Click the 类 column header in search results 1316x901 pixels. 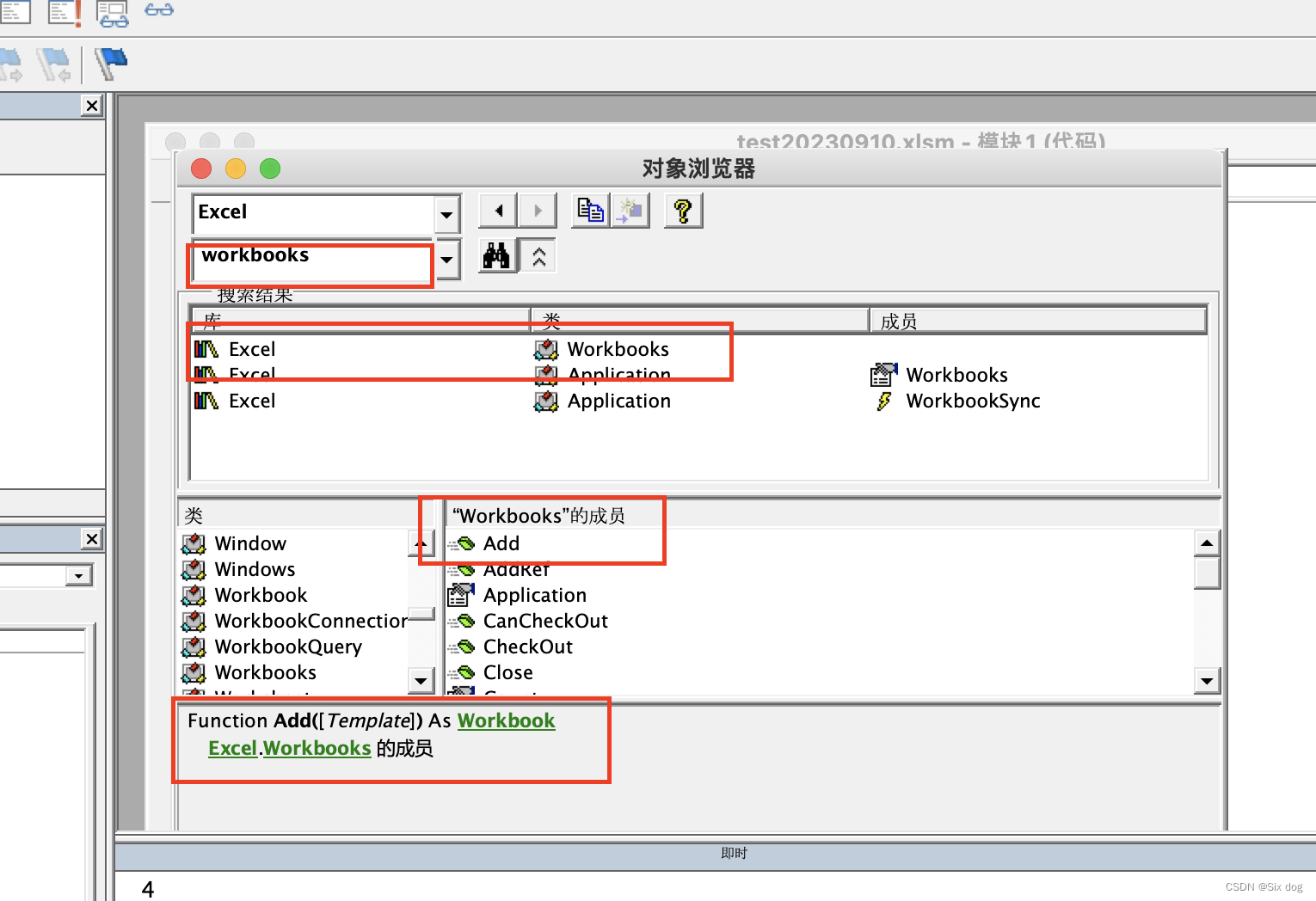[700, 321]
